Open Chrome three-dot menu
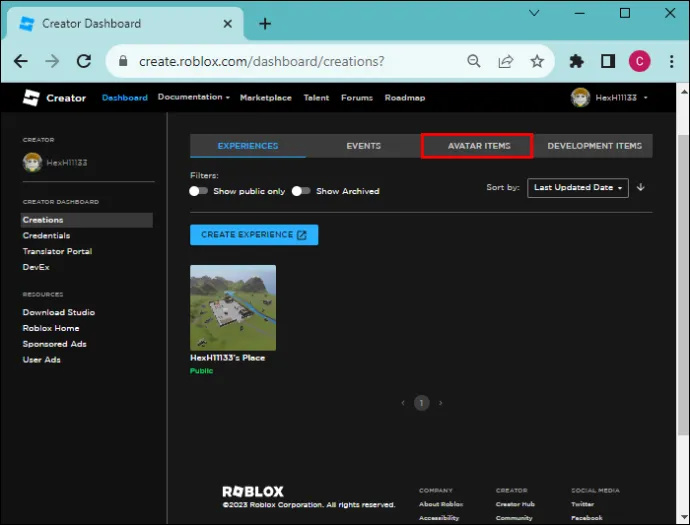690x525 pixels. tap(672, 61)
